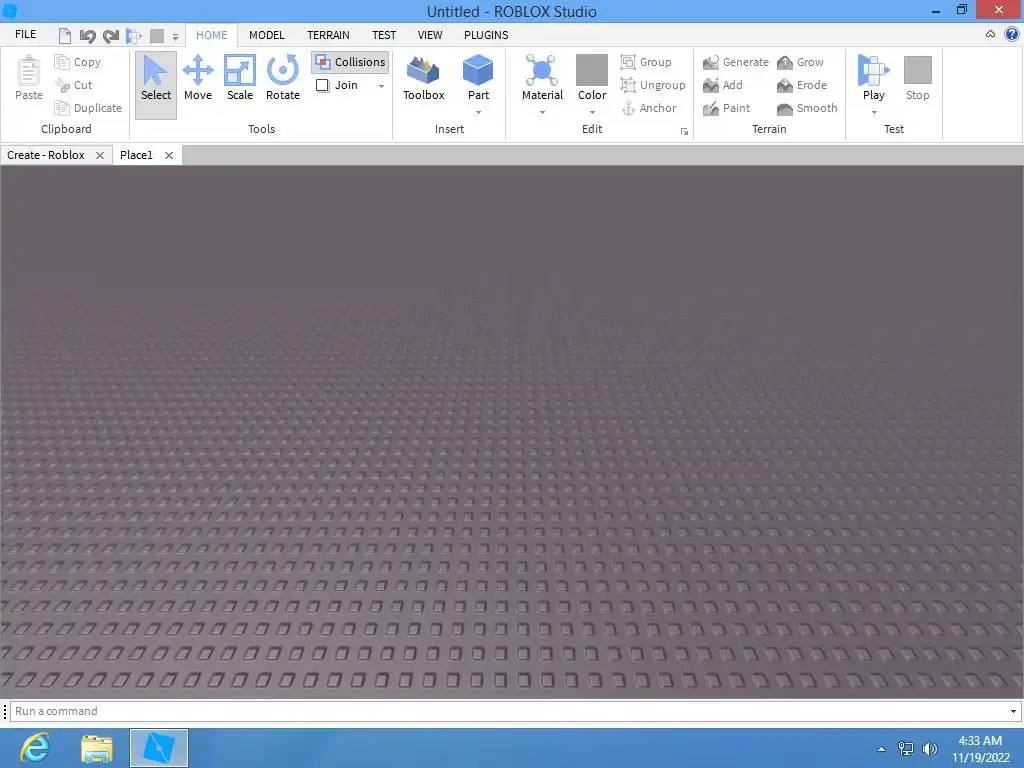
Task: Collapse the ribbon with the caret
Action: (990, 35)
